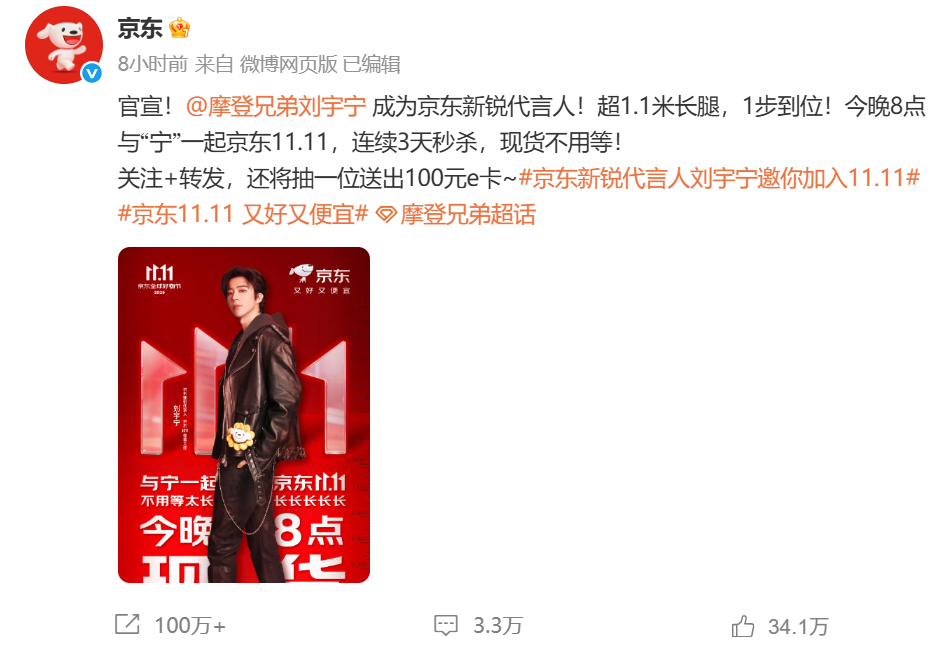The image size is (942, 650).
Task: Like the post with thumbs-up icon
Action: [743, 626]
